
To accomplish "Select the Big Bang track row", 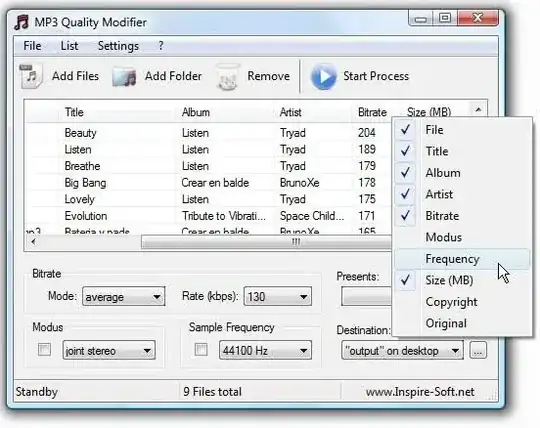I will (209, 182).
